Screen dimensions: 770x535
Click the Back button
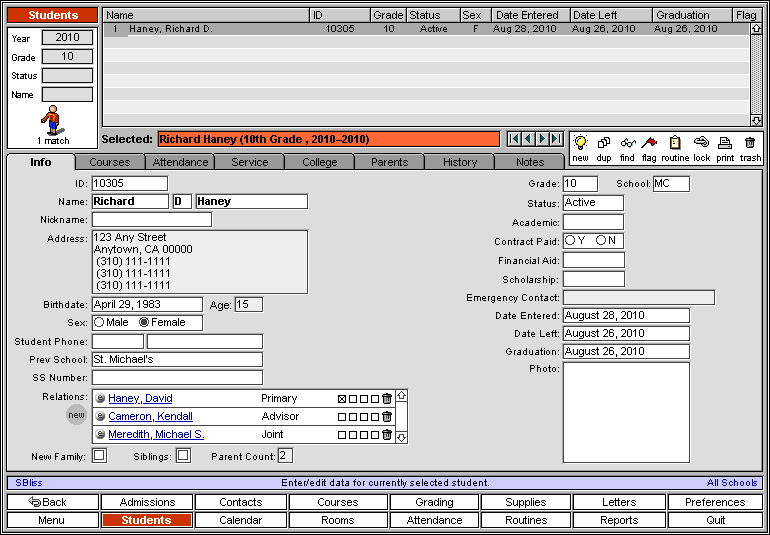click(53, 502)
